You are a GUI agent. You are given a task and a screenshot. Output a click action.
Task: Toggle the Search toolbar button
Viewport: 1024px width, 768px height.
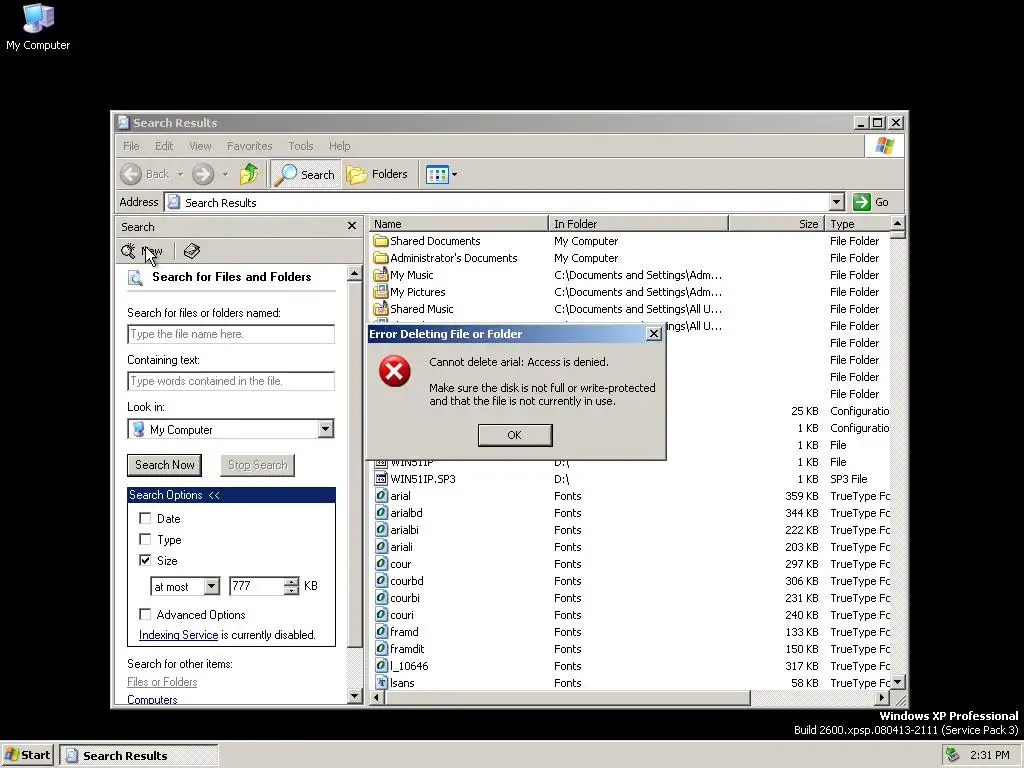(305, 174)
